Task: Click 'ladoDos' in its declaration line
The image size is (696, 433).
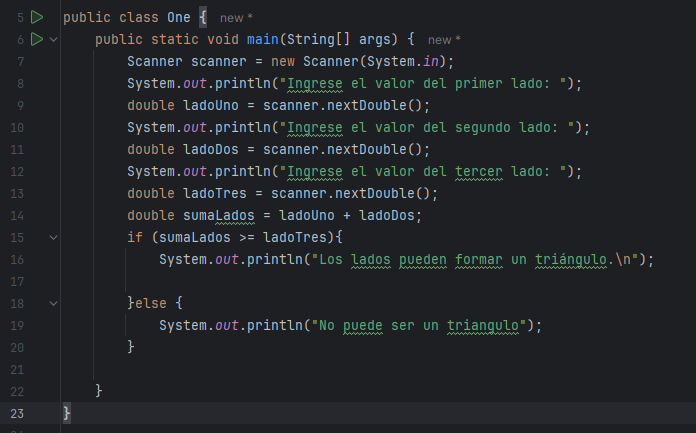Action: click(x=211, y=149)
